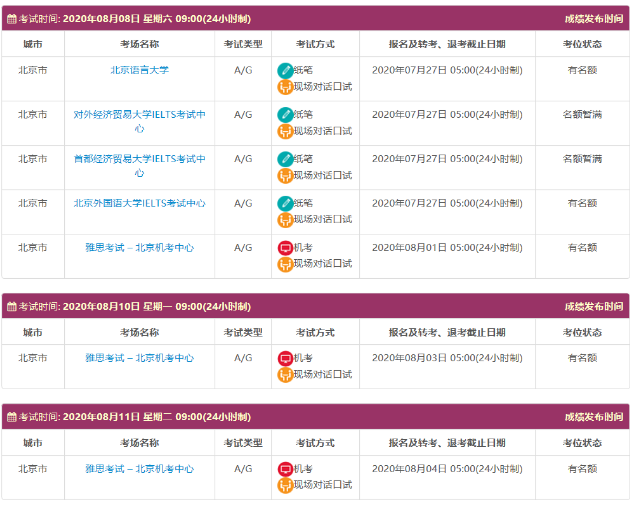Click the orange 现场对话口试 icon in 对外经济贸易大学 row
This screenshot has width=636, height=505.
[285, 131]
